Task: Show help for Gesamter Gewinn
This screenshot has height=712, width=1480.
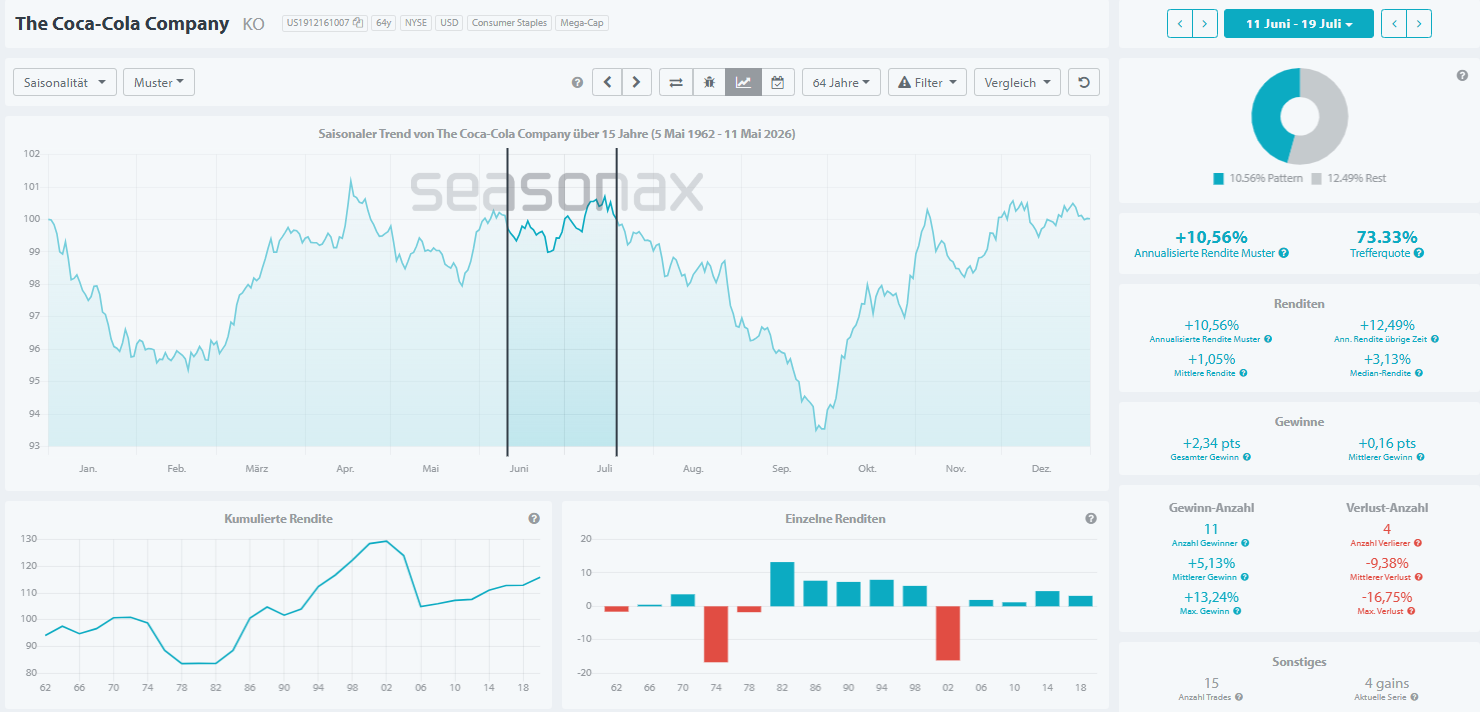Action: tap(1247, 457)
